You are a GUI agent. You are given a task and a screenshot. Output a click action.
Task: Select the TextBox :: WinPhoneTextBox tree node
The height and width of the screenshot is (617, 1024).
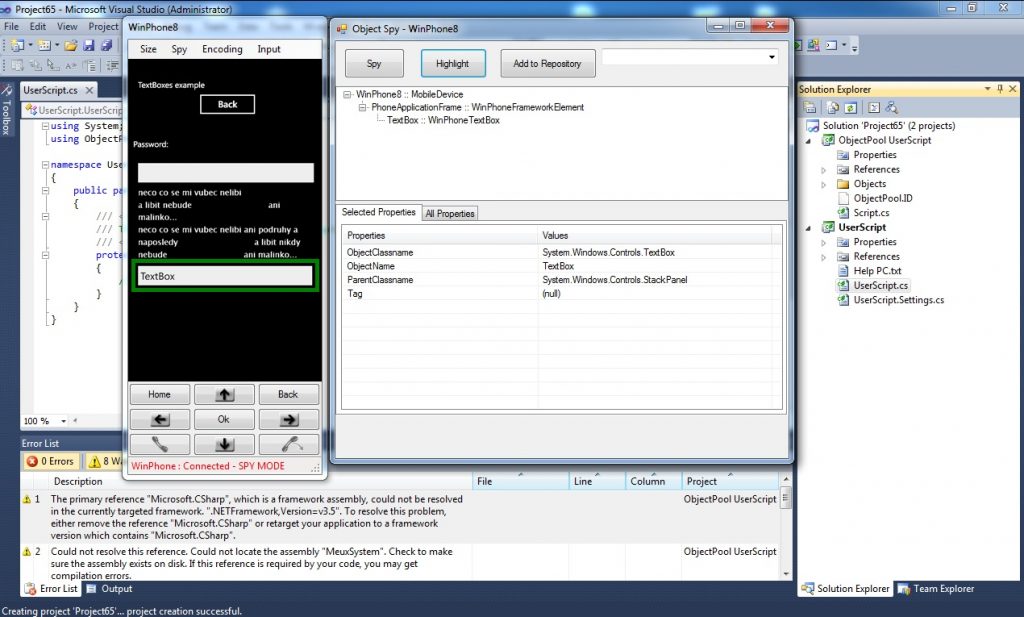coord(443,120)
